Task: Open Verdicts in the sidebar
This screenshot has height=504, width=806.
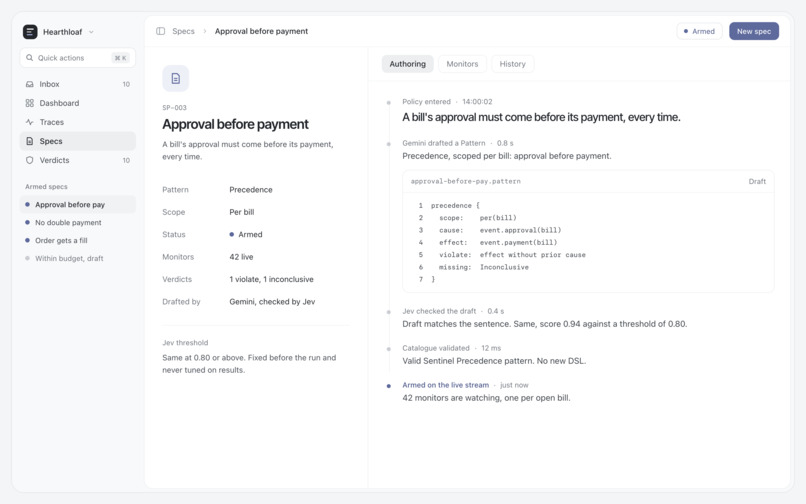Action: [78, 160]
